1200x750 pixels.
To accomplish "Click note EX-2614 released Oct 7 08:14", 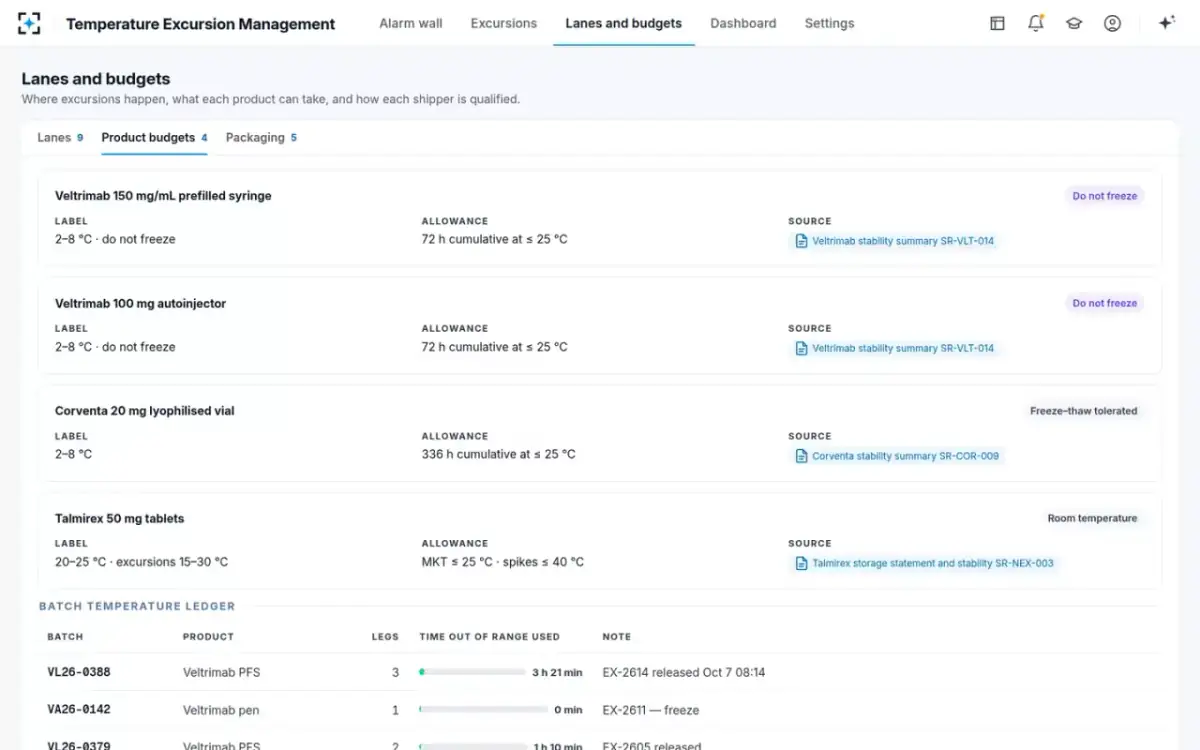I will point(684,672).
